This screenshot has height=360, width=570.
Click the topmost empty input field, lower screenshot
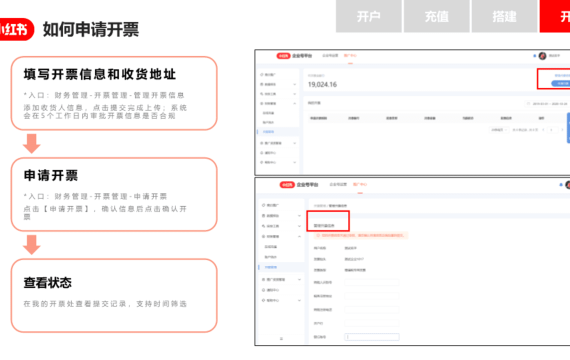tap(372, 282)
